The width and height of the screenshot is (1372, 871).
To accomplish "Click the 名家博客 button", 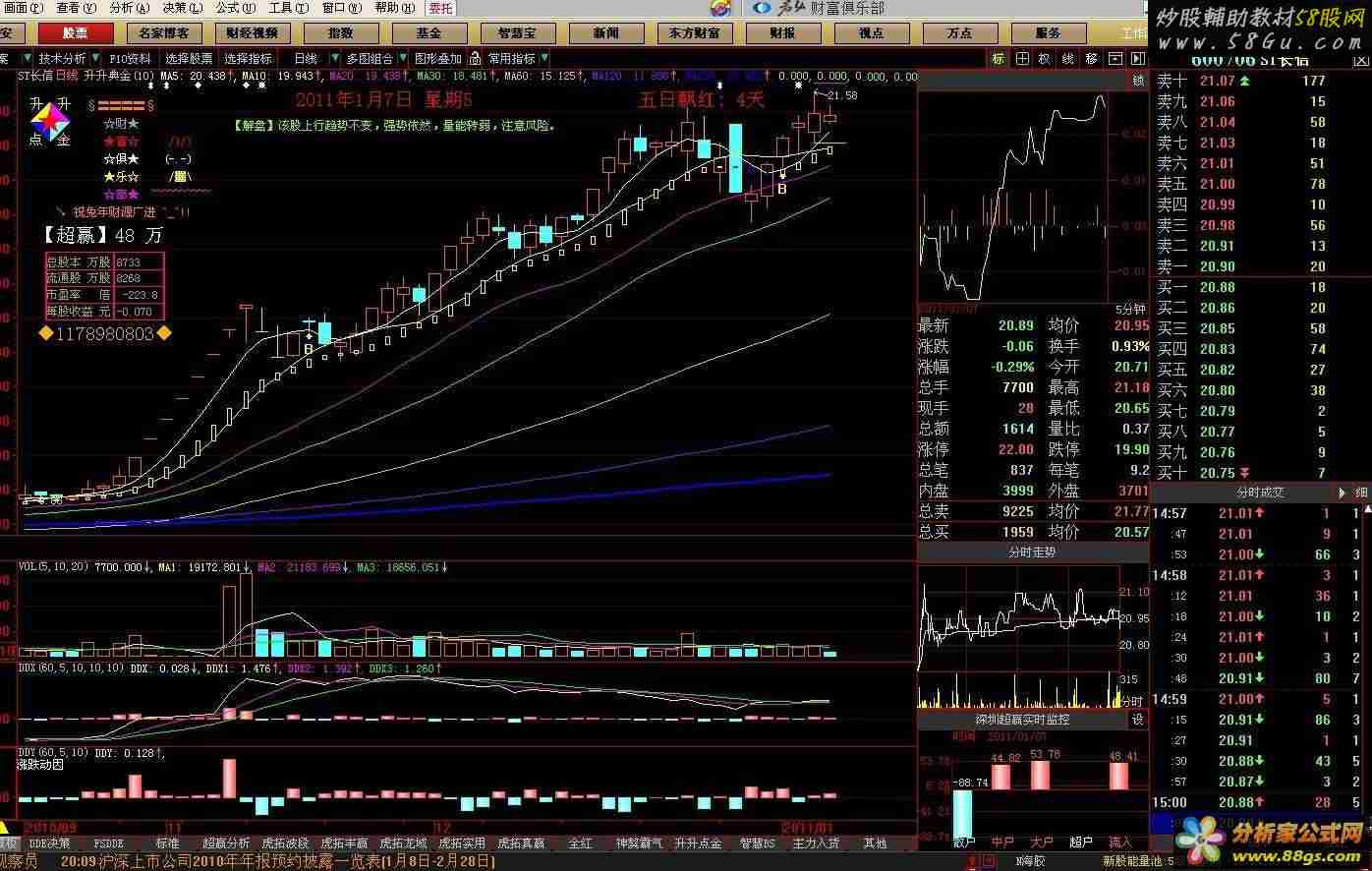I will tap(163, 32).
